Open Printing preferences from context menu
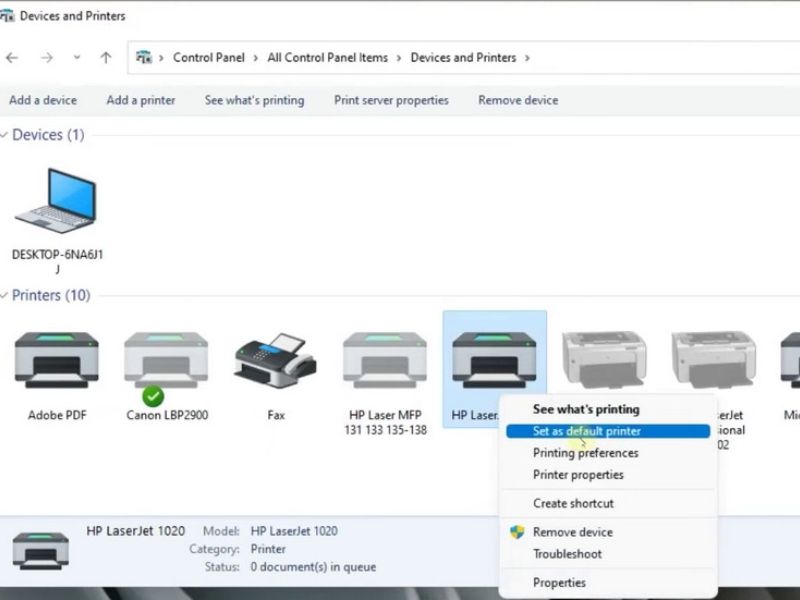Image resolution: width=800 pixels, height=600 pixels. 585,453
